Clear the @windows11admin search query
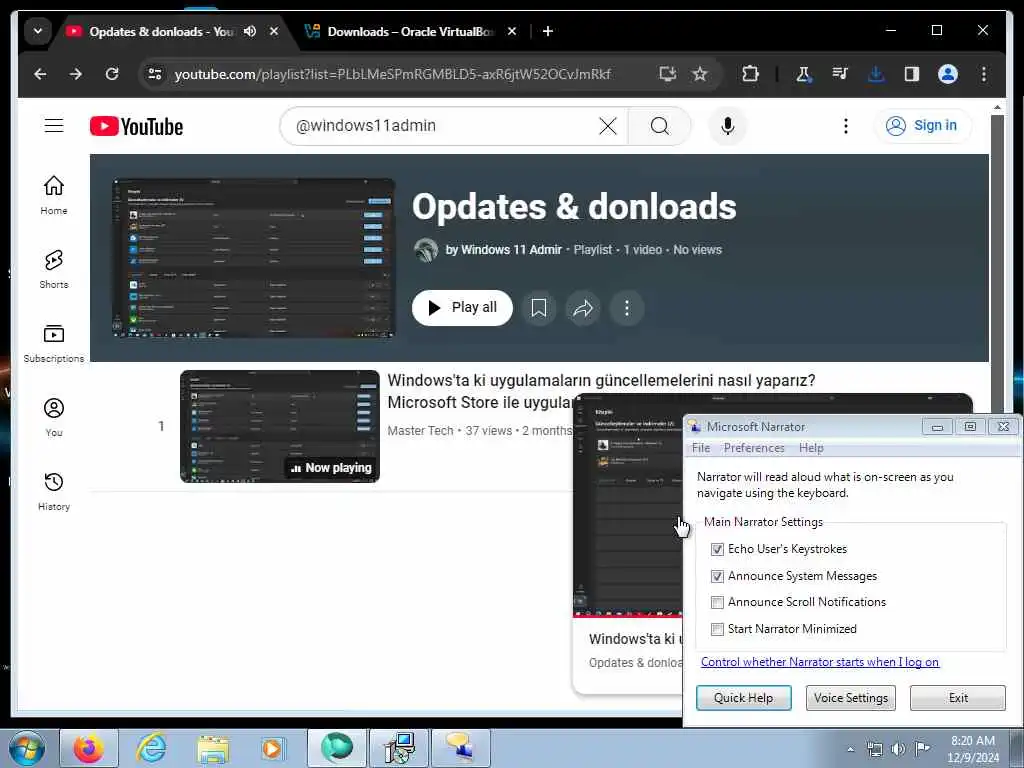 (607, 125)
